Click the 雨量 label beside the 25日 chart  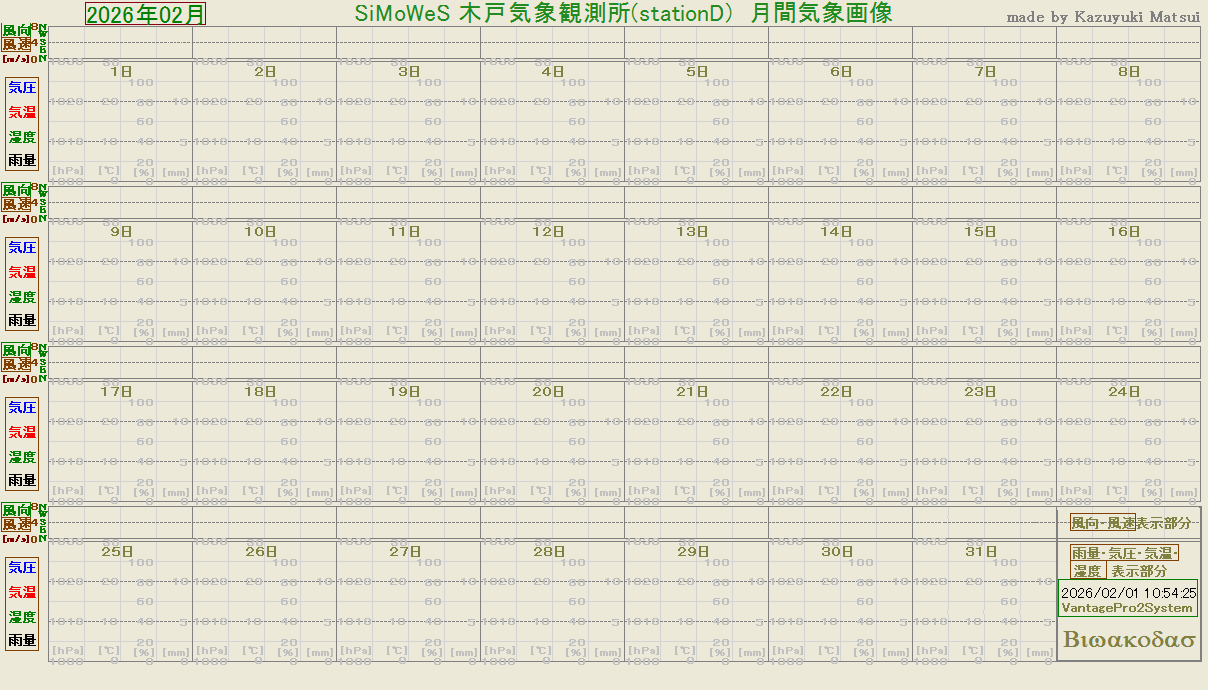(22, 640)
